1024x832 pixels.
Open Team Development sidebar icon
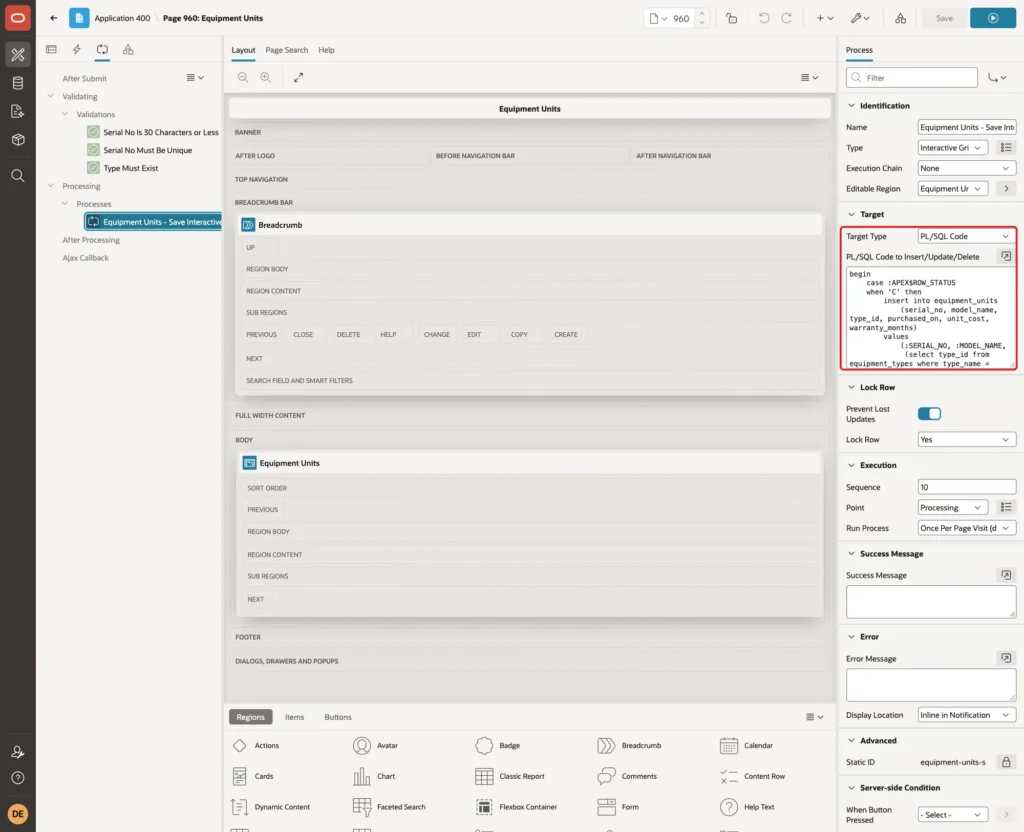pos(18,112)
